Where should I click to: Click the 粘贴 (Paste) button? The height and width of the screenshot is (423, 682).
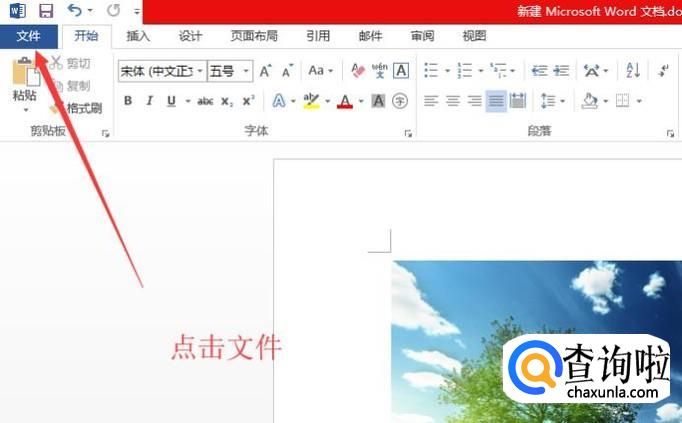click(x=25, y=82)
